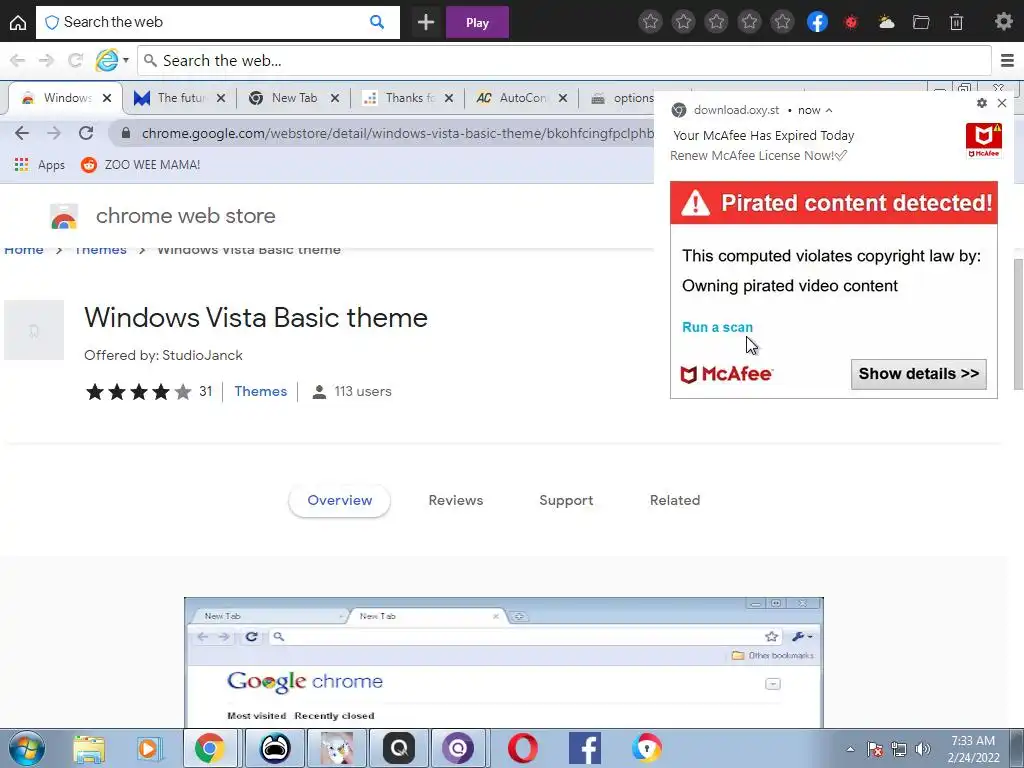This screenshot has width=1024, height=768.
Task: Open the ZOO WEE MAMA! bookmark
Action: click(140, 165)
